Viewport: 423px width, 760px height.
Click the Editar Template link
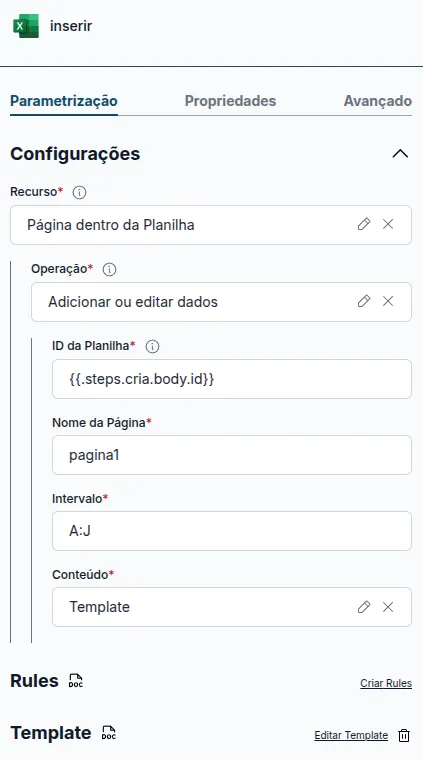coord(351,736)
